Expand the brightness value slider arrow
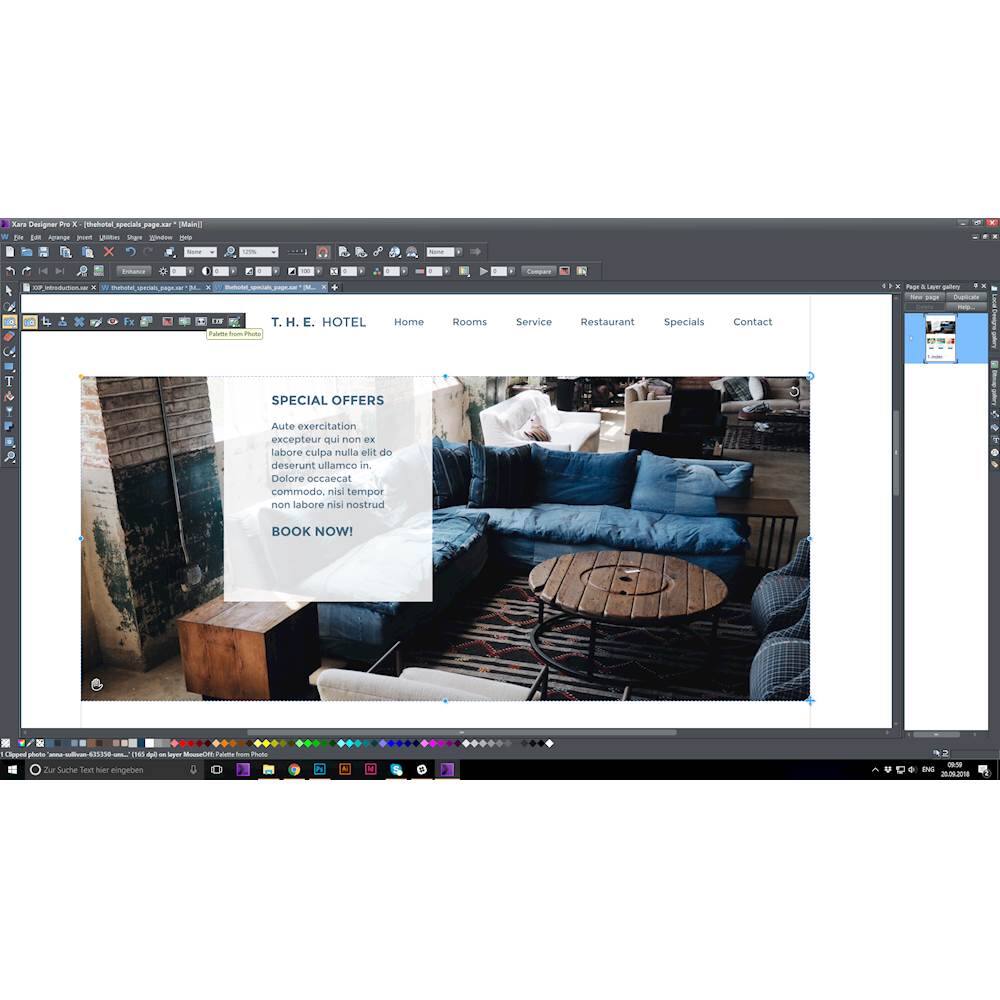The height and width of the screenshot is (1000, 1000). tap(192, 271)
